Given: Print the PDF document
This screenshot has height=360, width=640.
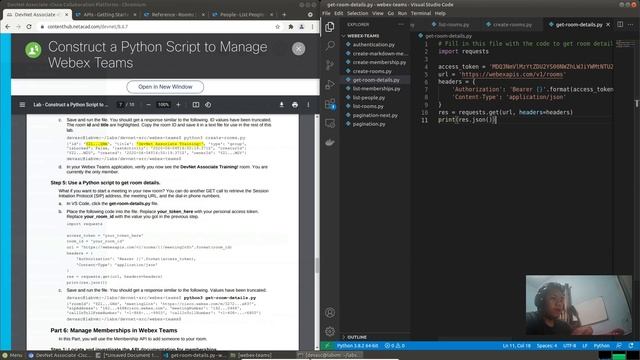Looking at the screenshot, I should pyautogui.click(x=295, y=105).
